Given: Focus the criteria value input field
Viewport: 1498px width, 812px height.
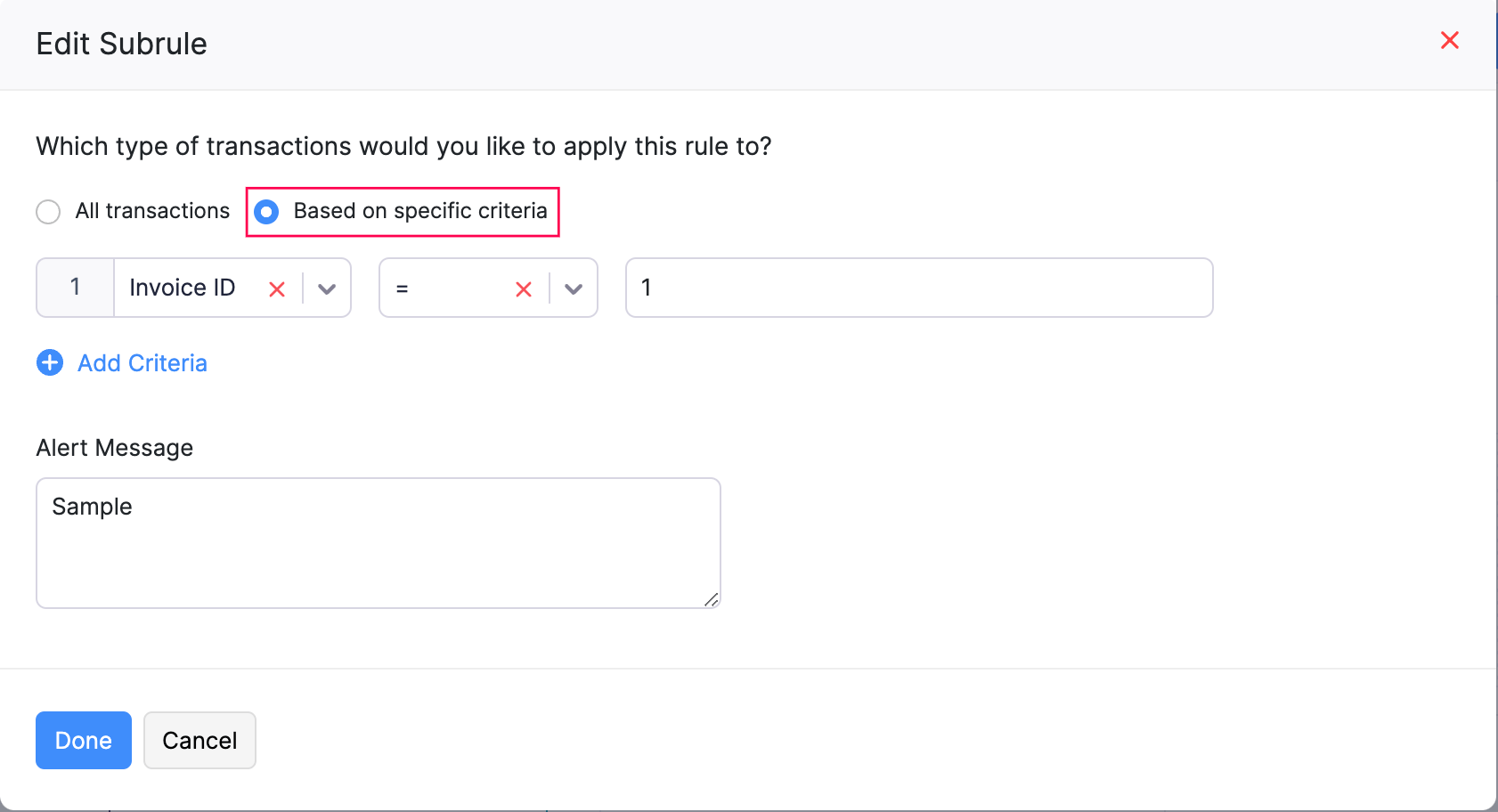Looking at the screenshot, I should pos(919,288).
